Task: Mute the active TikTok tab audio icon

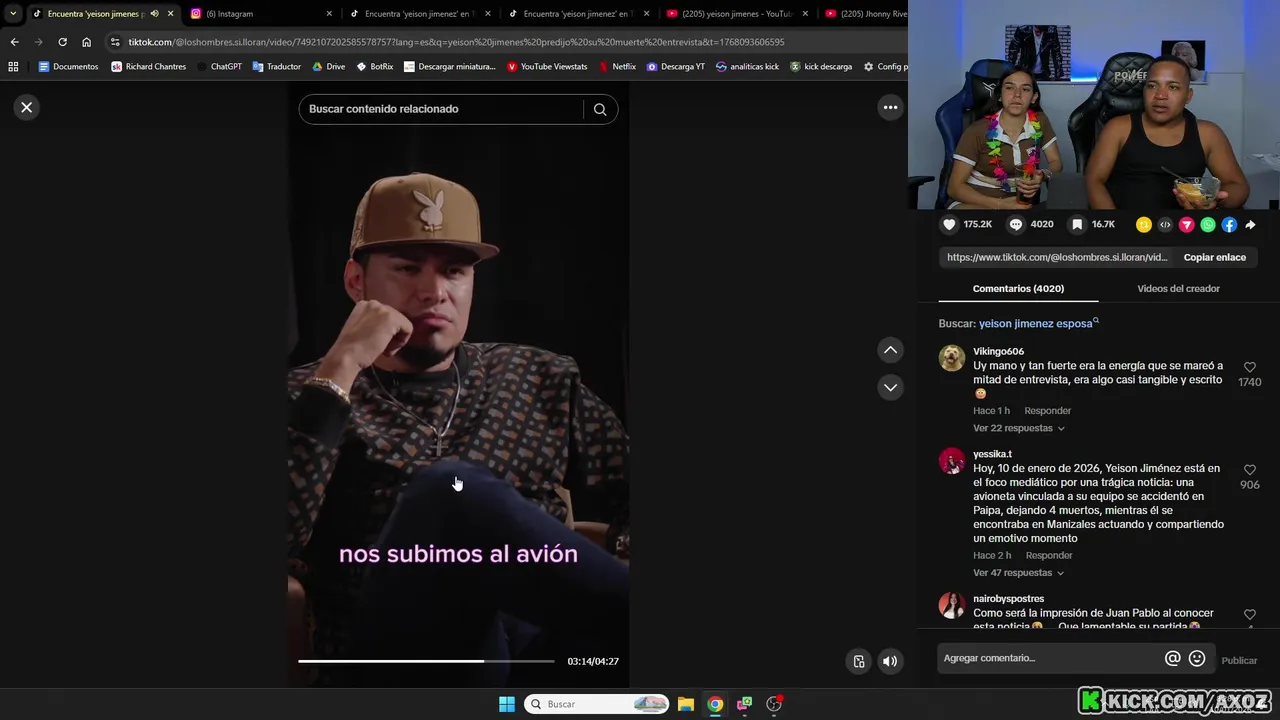Action: point(154,14)
